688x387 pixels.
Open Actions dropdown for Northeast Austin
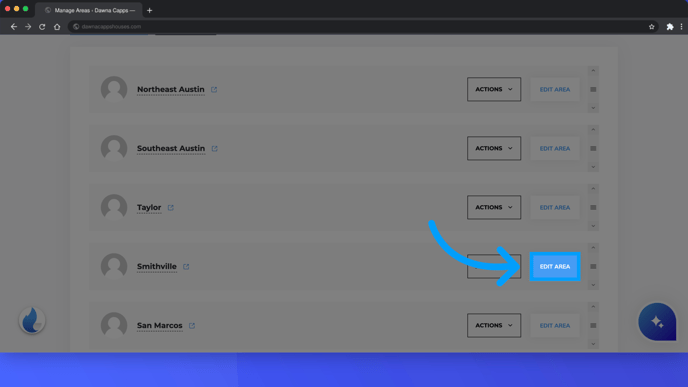[x=494, y=89]
